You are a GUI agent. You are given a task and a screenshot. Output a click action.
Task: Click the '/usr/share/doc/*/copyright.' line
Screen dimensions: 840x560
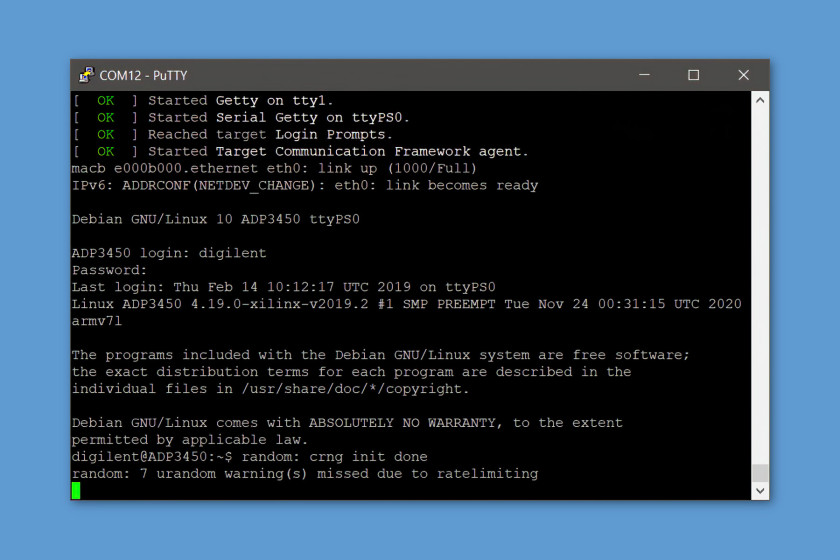tap(271, 389)
